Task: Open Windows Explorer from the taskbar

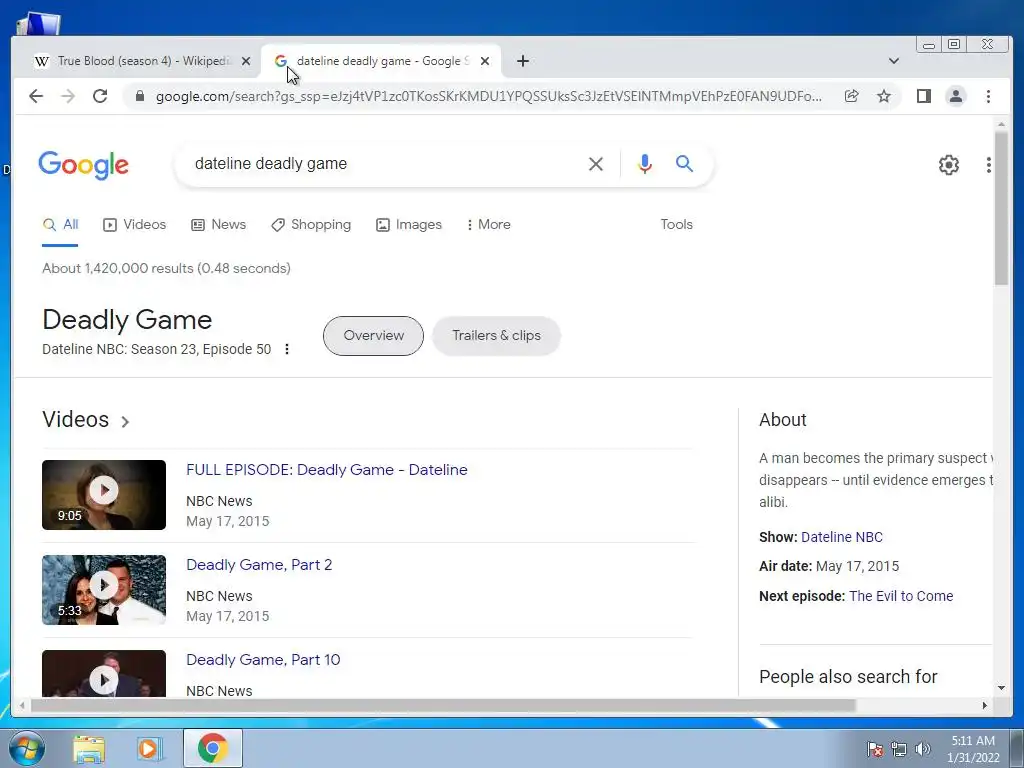Action: [89, 749]
